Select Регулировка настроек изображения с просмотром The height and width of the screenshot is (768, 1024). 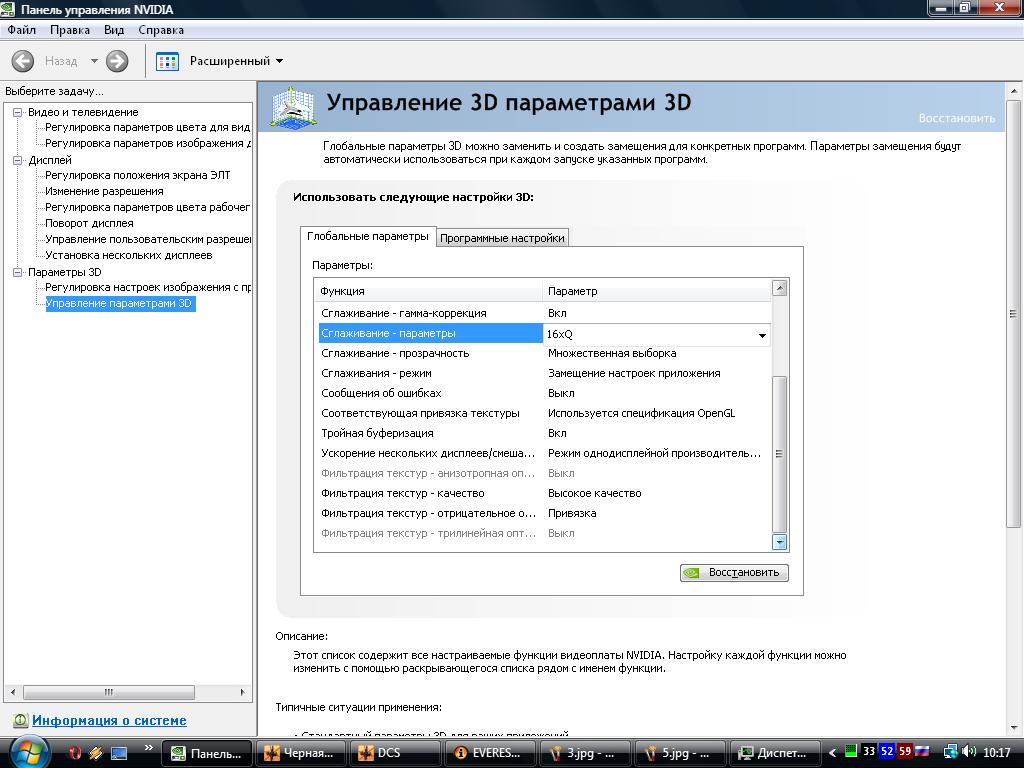(148, 287)
